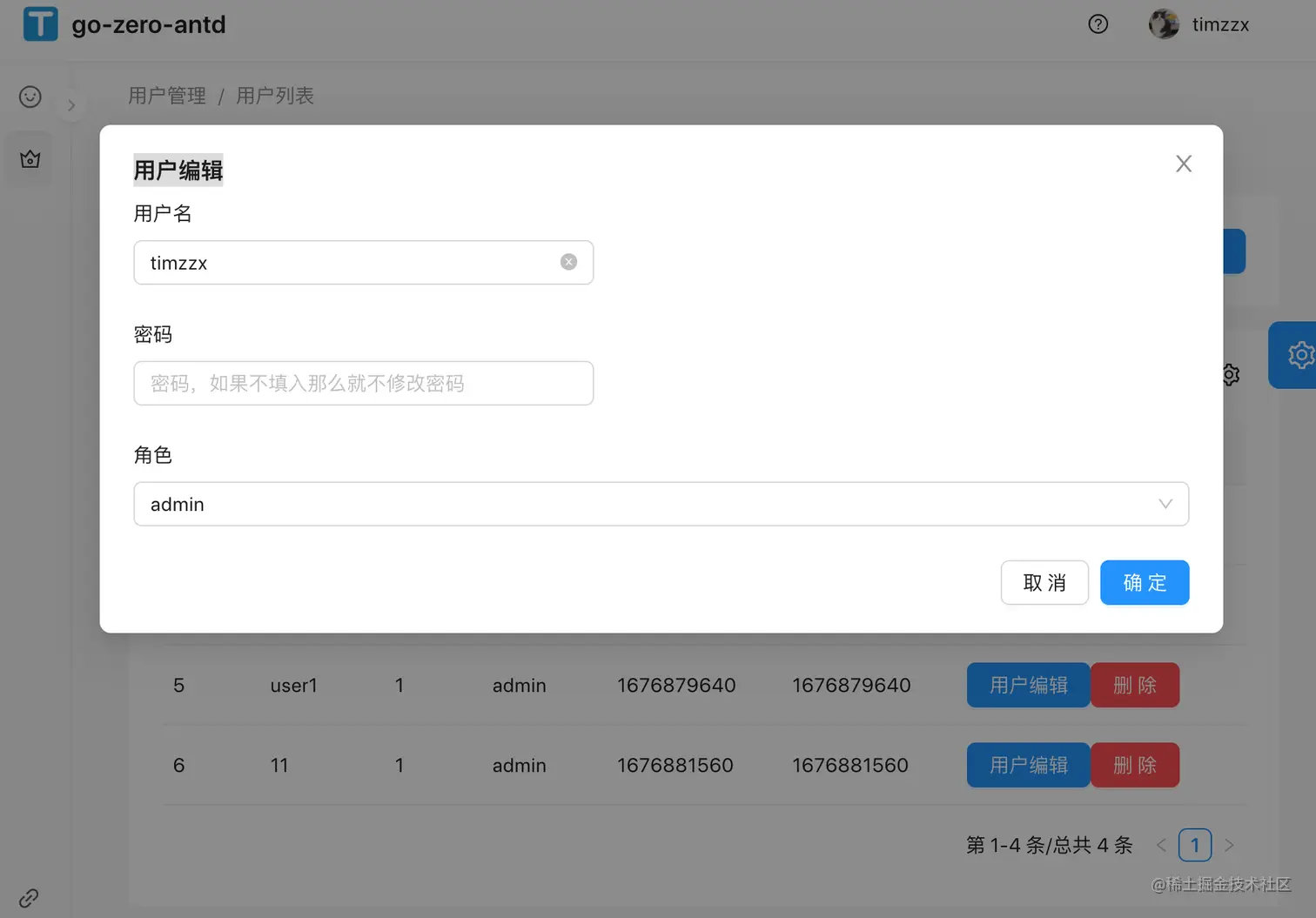This screenshot has width=1316, height=918.
Task: Click the 用户名 input containing timzzx
Action: point(363,263)
